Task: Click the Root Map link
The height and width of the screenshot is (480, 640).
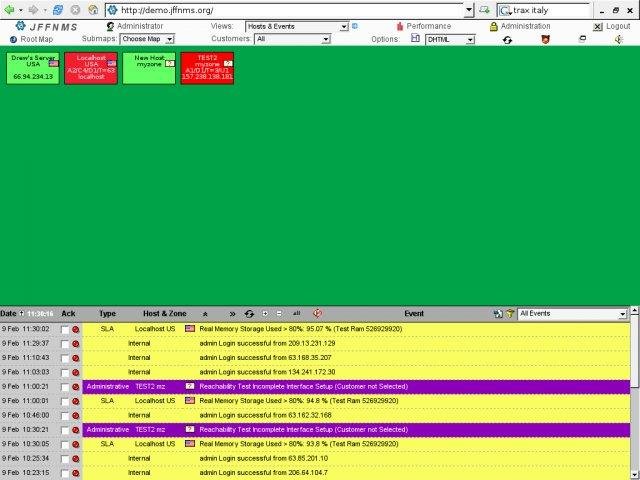Action: pyautogui.click(x=37, y=40)
